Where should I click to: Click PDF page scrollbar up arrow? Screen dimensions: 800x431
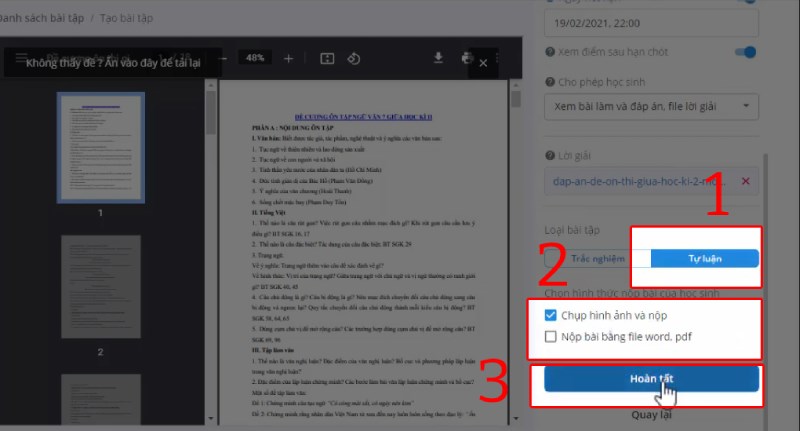[x=516, y=85]
